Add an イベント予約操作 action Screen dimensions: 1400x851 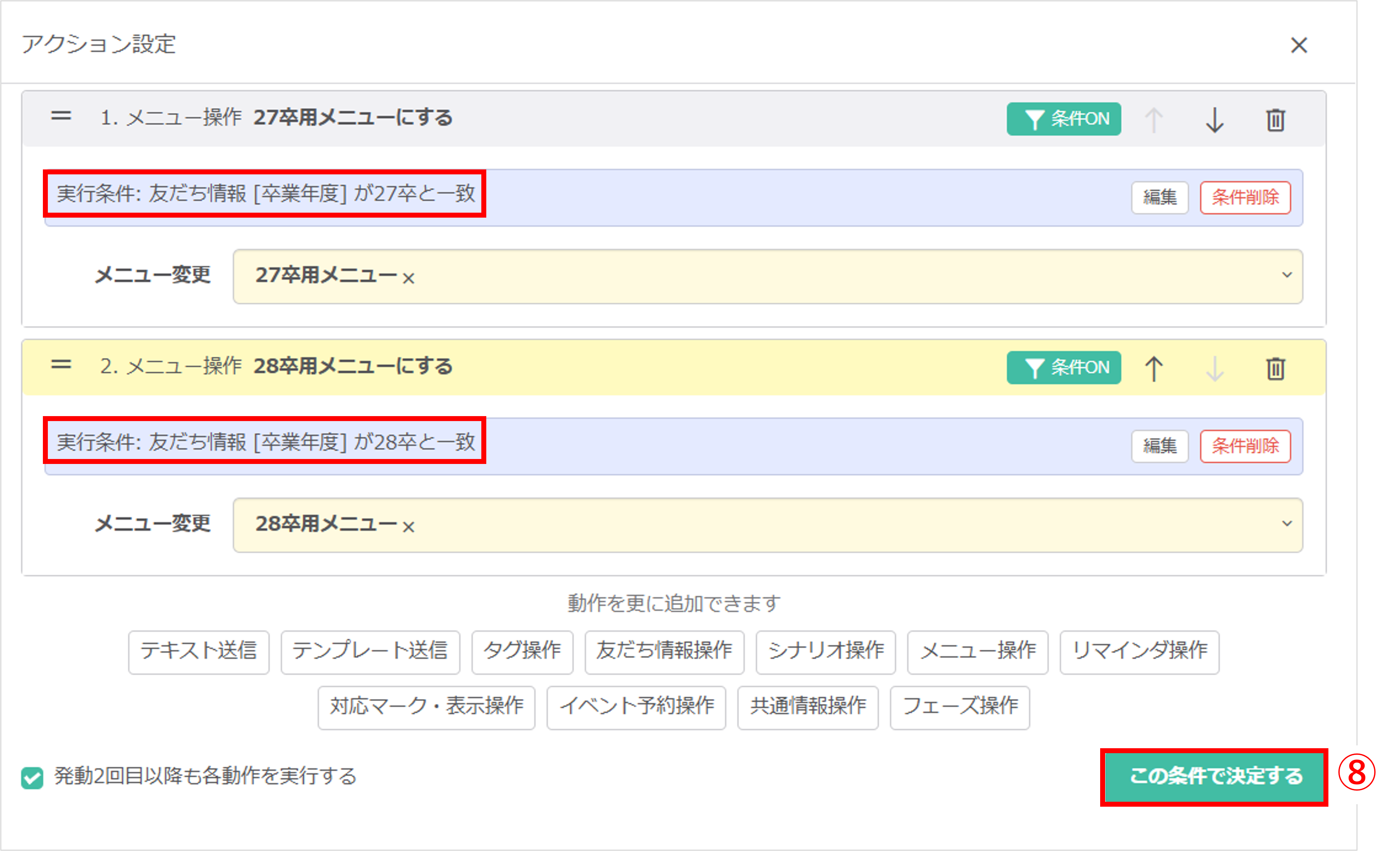[636, 707]
